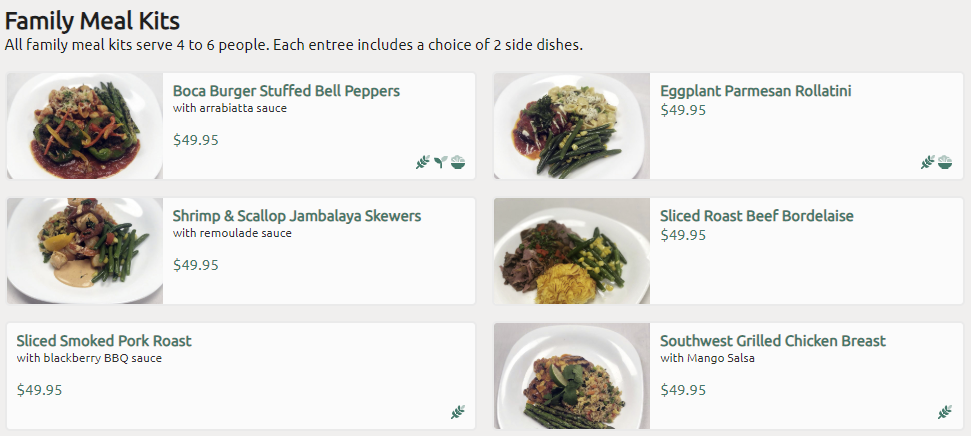Click the Southwest Grilled Chicken photo
Viewport: 971px width, 436px height.
coord(572,376)
